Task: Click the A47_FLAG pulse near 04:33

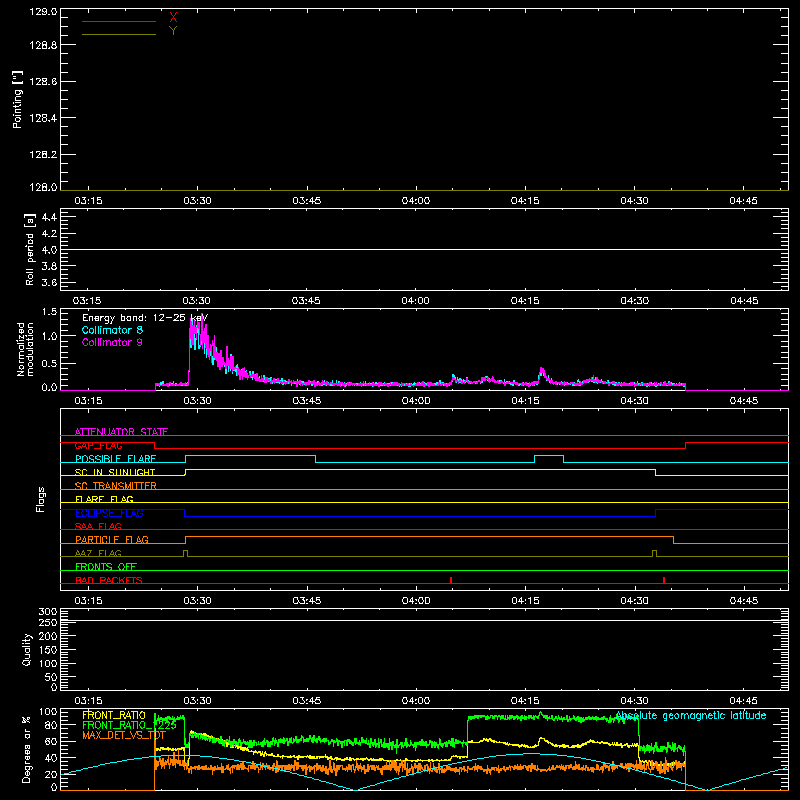Action: click(655, 553)
